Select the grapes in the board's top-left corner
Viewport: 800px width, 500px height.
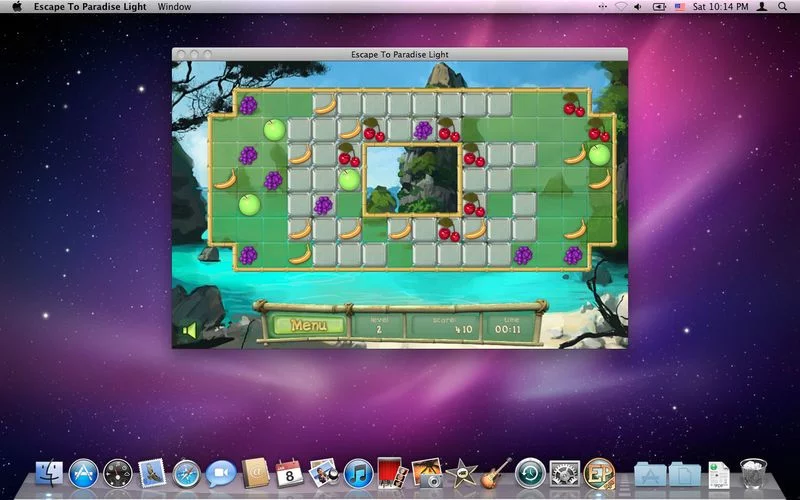(248, 105)
